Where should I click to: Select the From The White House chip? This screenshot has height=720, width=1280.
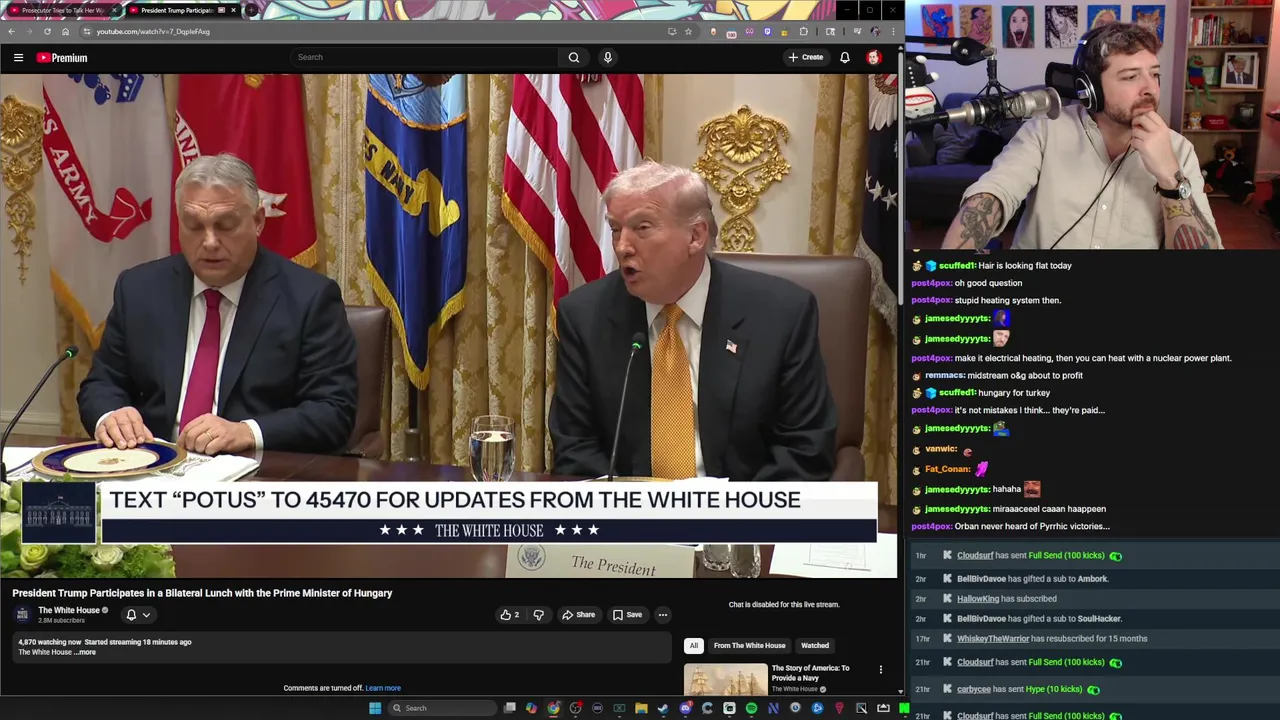(x=749, y=645)
